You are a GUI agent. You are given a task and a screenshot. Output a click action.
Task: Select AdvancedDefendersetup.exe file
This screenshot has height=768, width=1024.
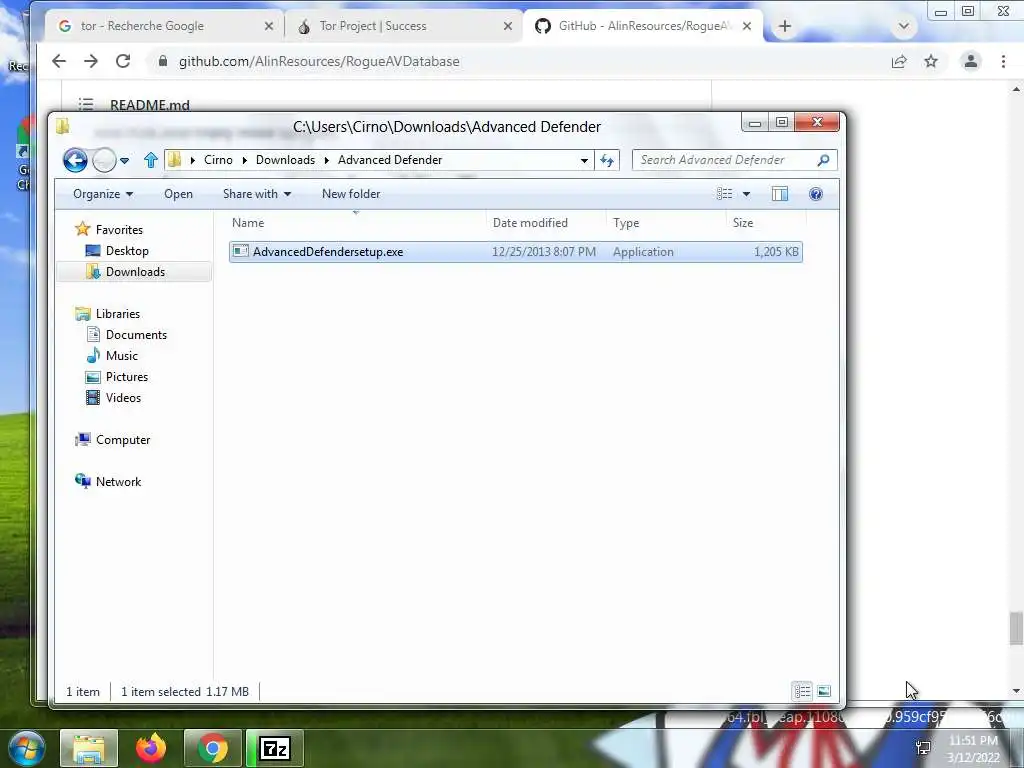coord(515,252)
